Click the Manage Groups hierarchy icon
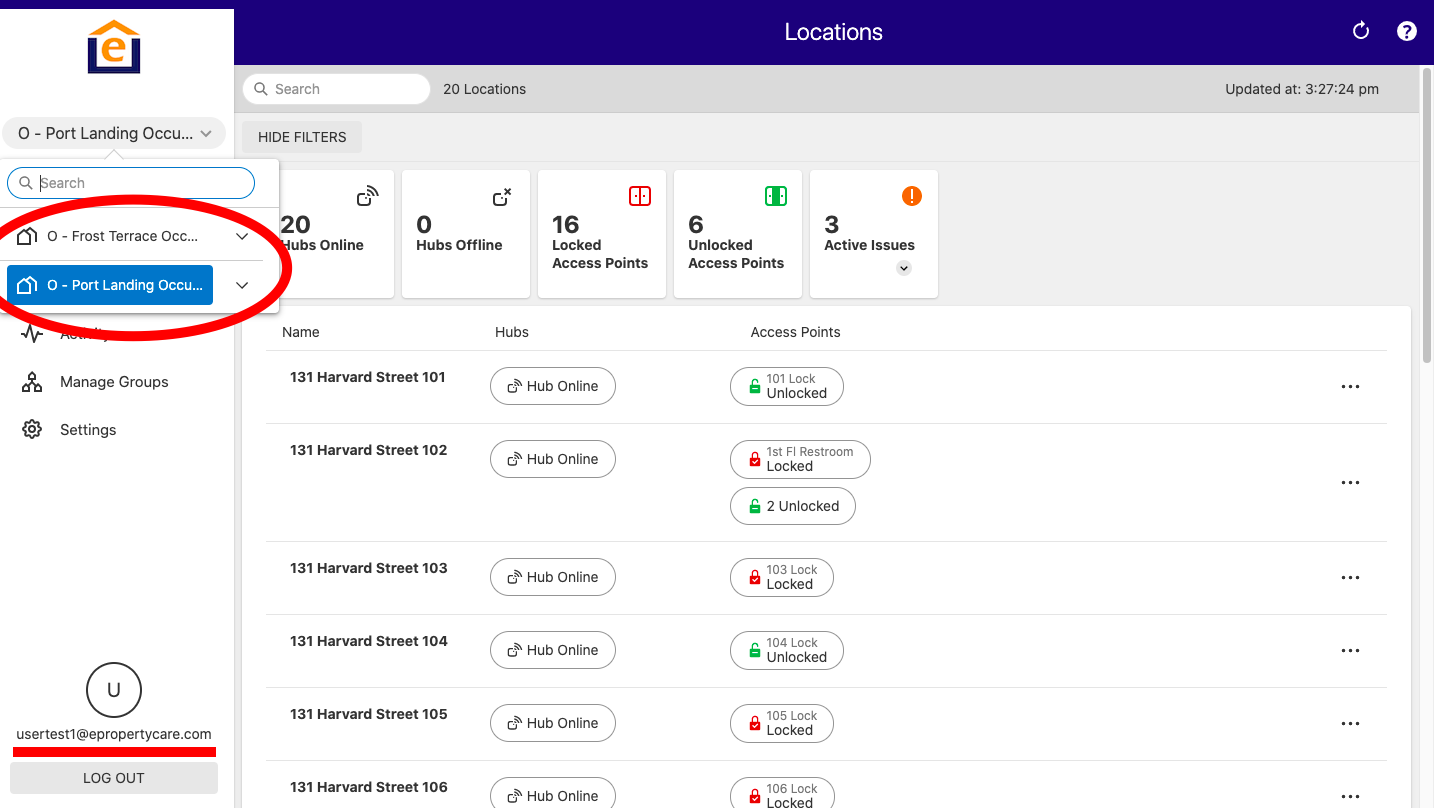 (x=32, y=382)
